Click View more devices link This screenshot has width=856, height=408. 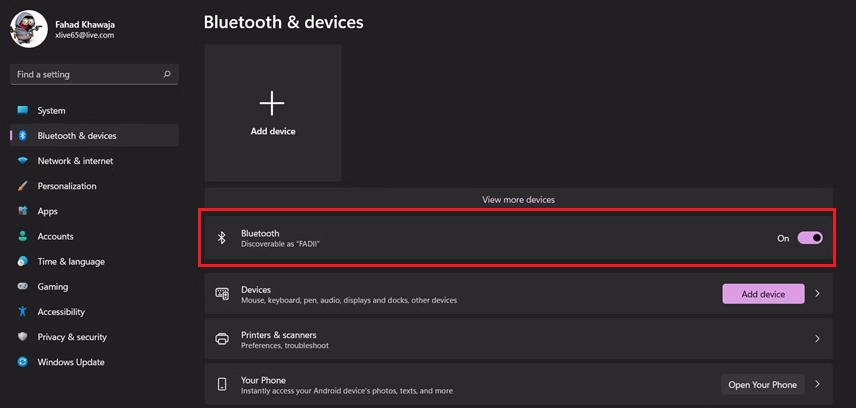(x=518, y=199)
